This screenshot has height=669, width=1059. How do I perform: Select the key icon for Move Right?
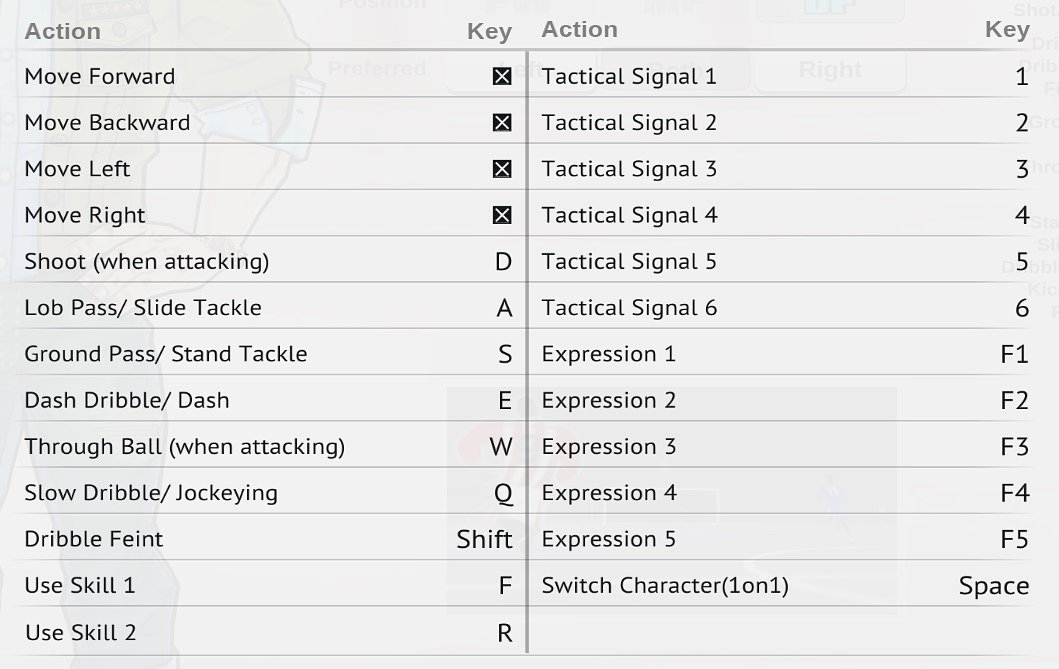click(x=502, y=215)
